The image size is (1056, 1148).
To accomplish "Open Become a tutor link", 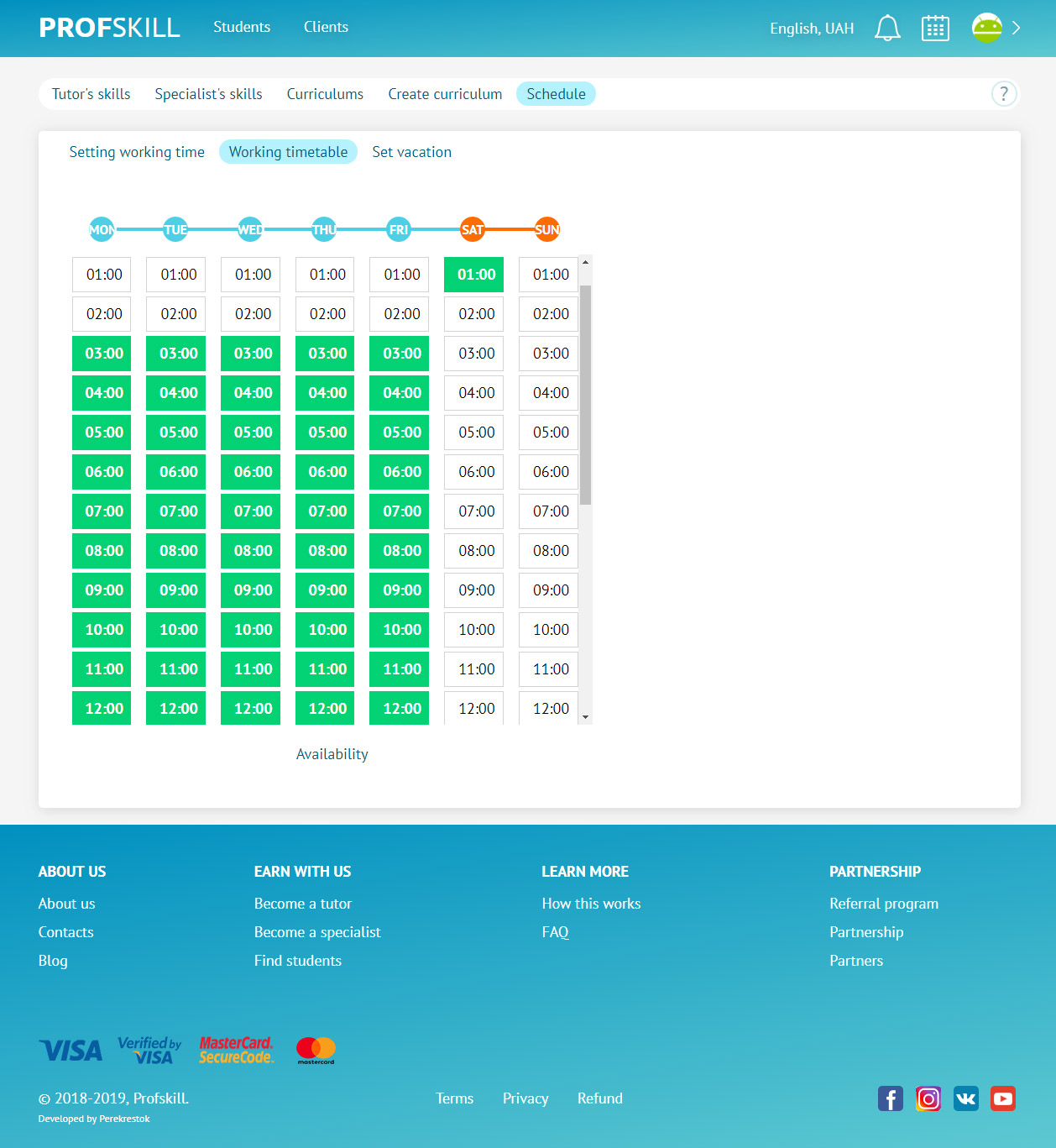I will (x=303, y=904).
